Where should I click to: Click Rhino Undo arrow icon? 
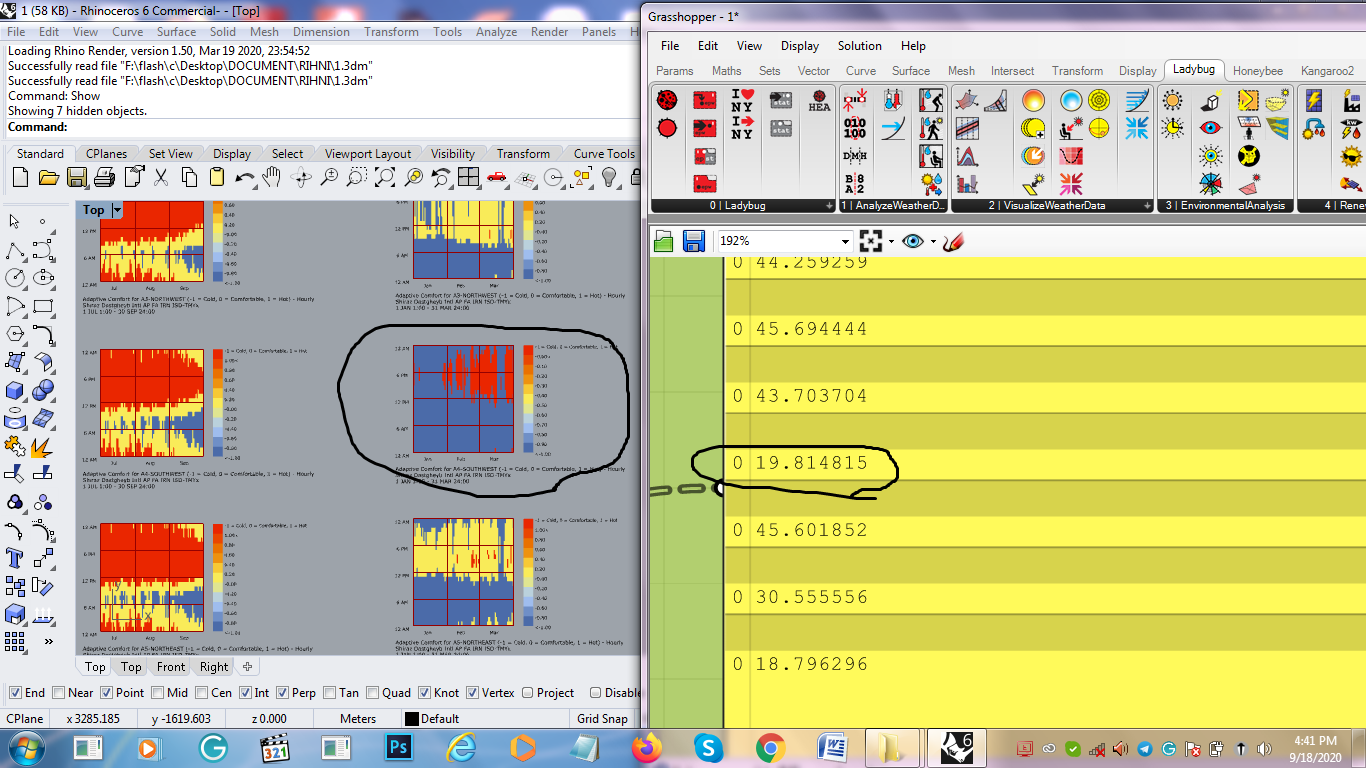244,177
